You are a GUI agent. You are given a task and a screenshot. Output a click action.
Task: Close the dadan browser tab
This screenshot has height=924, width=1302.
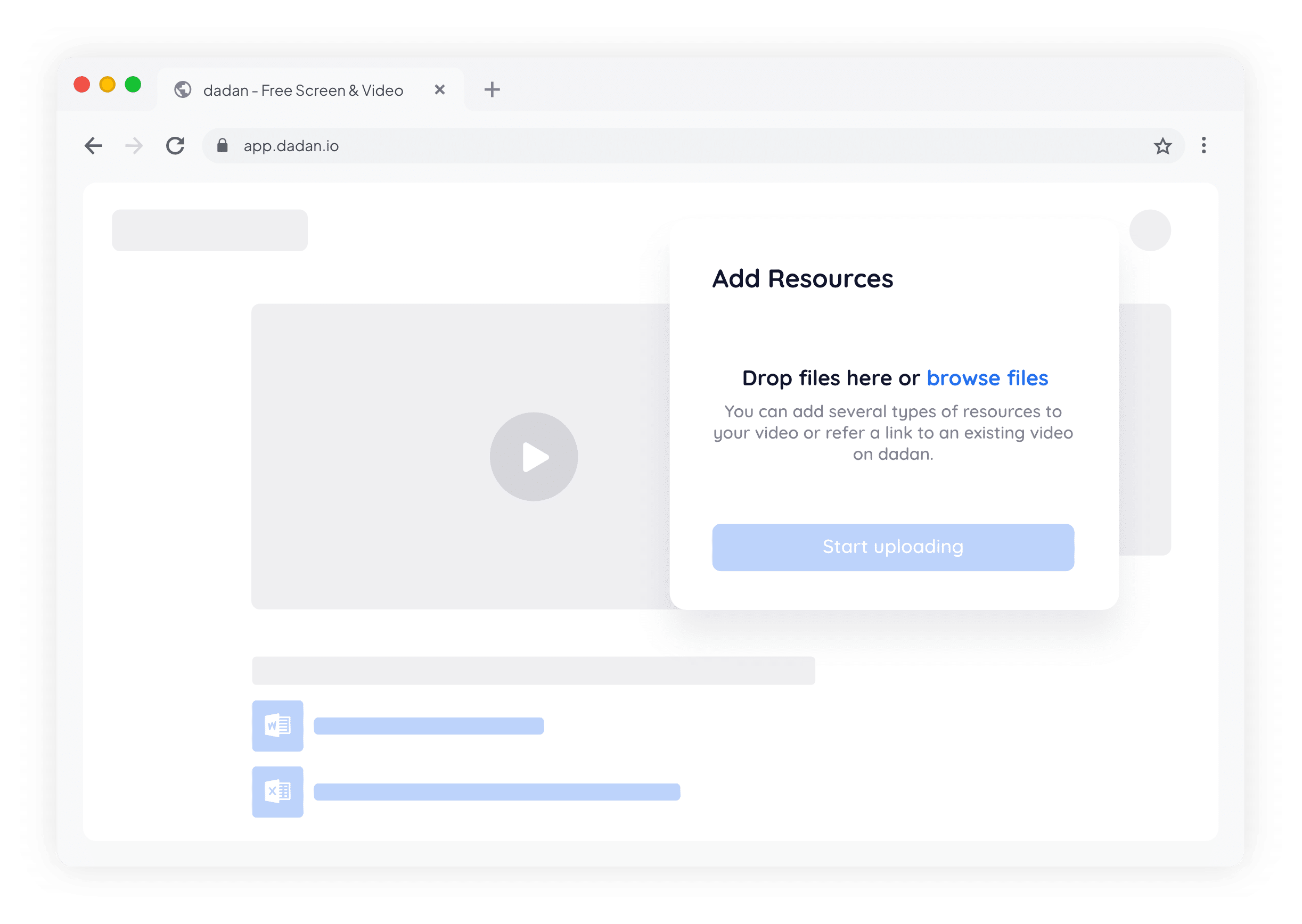click(439, 89)
